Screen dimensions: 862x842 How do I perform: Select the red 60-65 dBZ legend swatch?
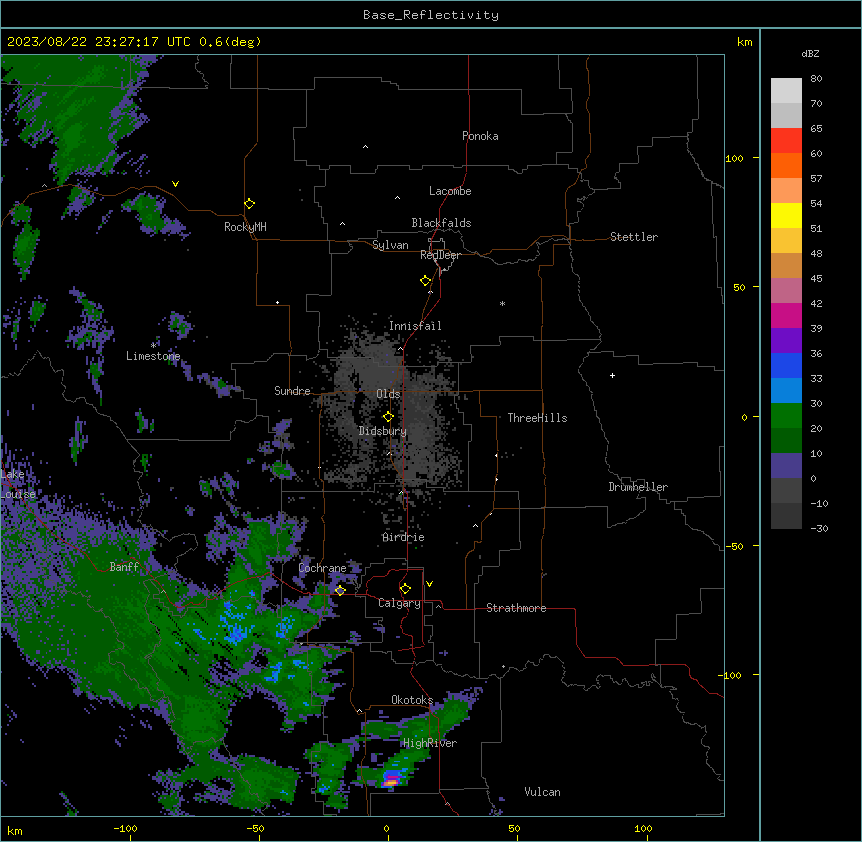[x=786, y=141]
